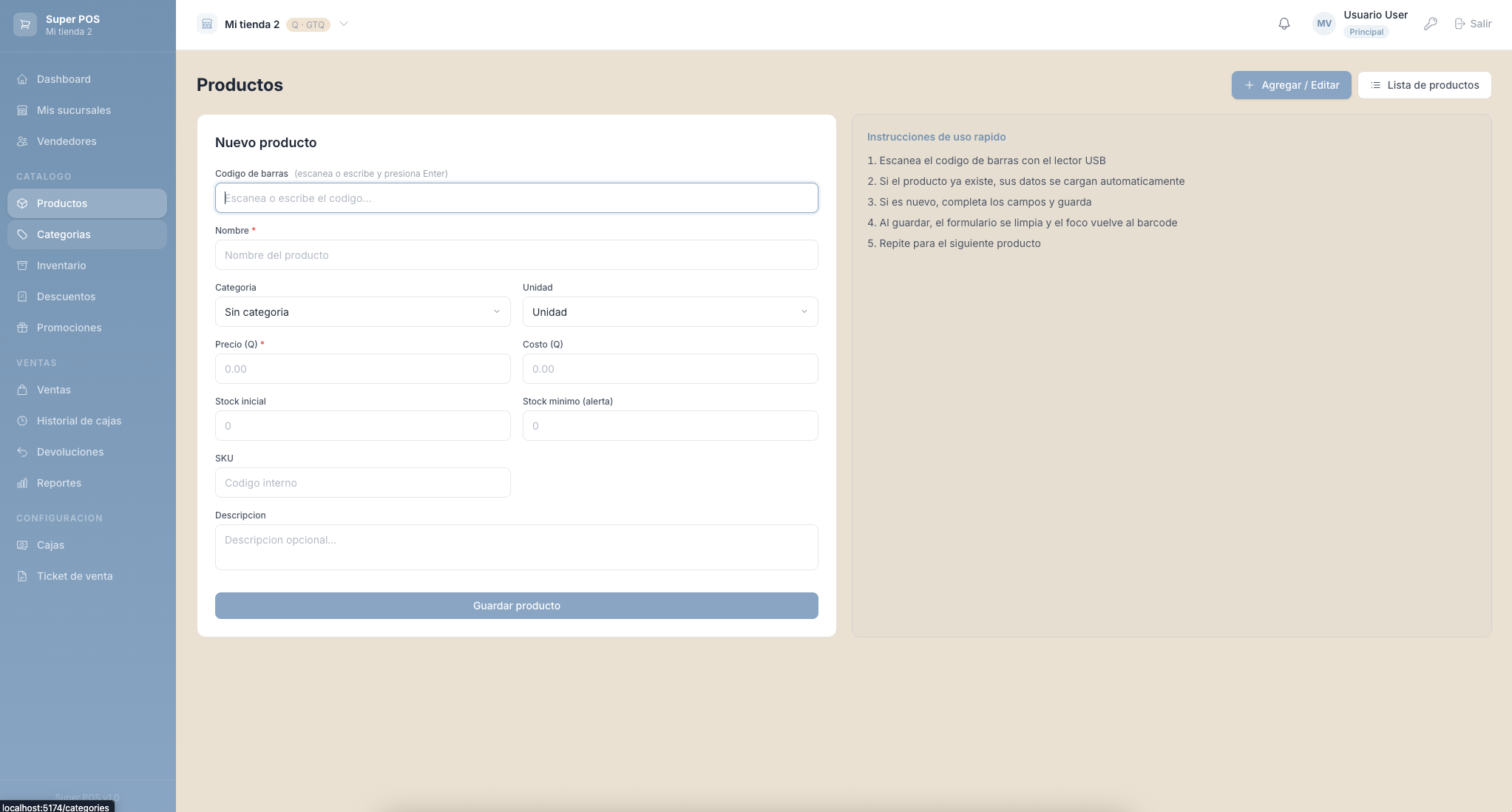Click the key icon in header
The height and width of the screenshot is (812, 1512).
(x=1431, y=24)
